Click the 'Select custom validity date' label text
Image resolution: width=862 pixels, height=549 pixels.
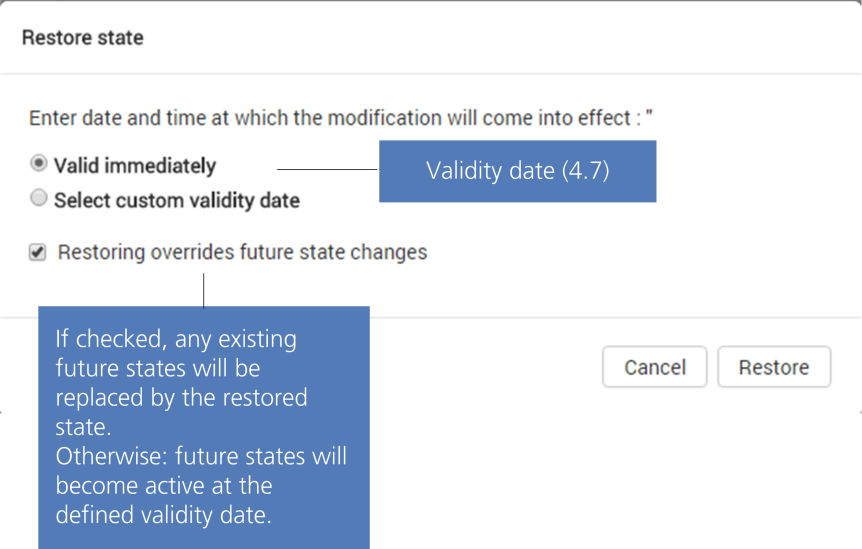point(177,200)
